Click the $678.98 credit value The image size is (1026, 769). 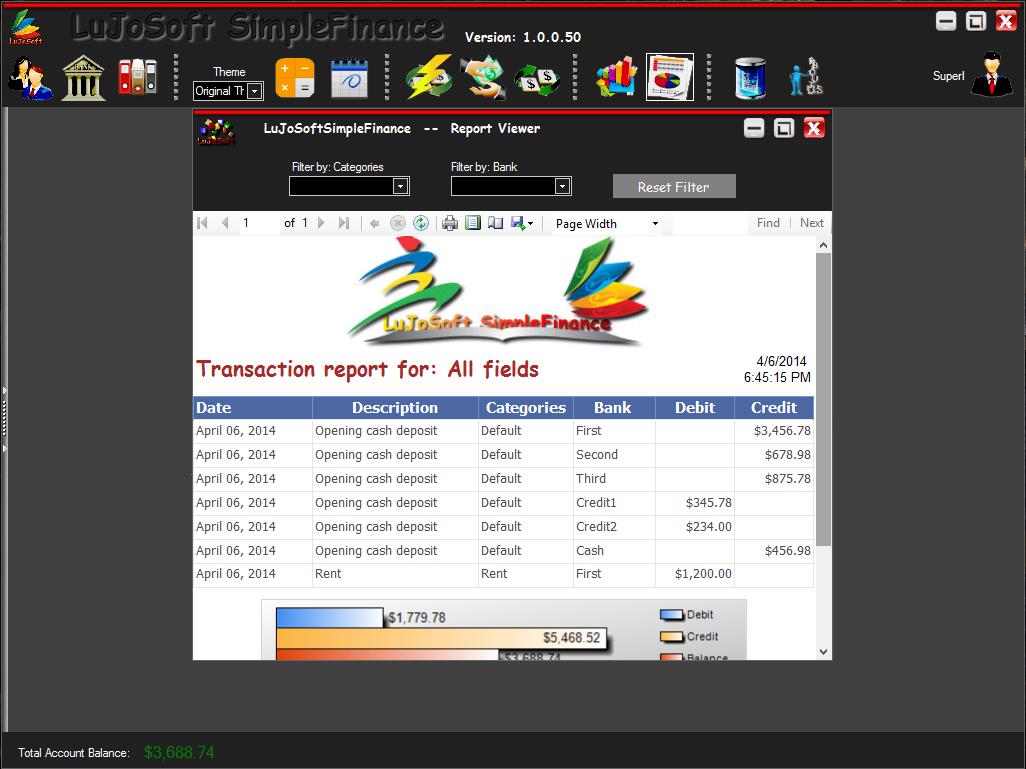coord(788,455)
